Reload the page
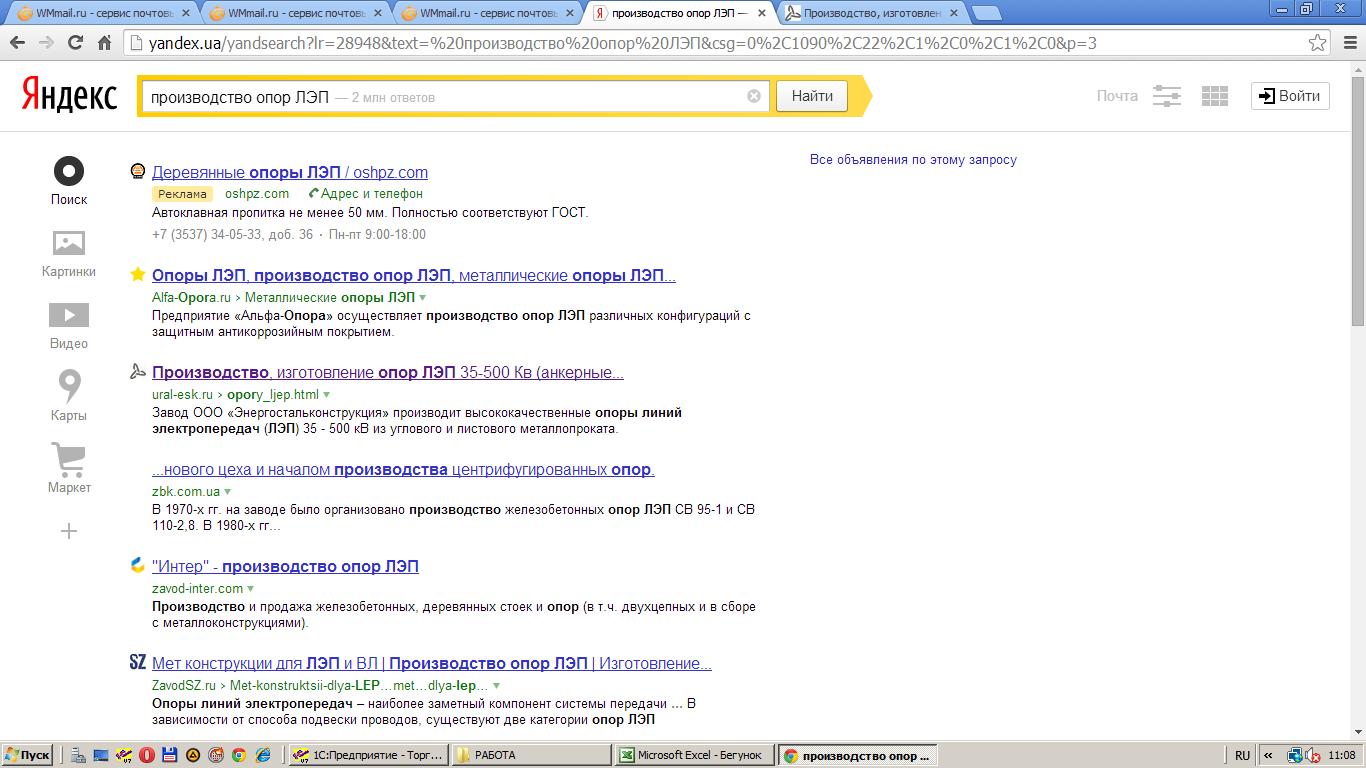The image size is (1366, 768). [x=75, y=43]
